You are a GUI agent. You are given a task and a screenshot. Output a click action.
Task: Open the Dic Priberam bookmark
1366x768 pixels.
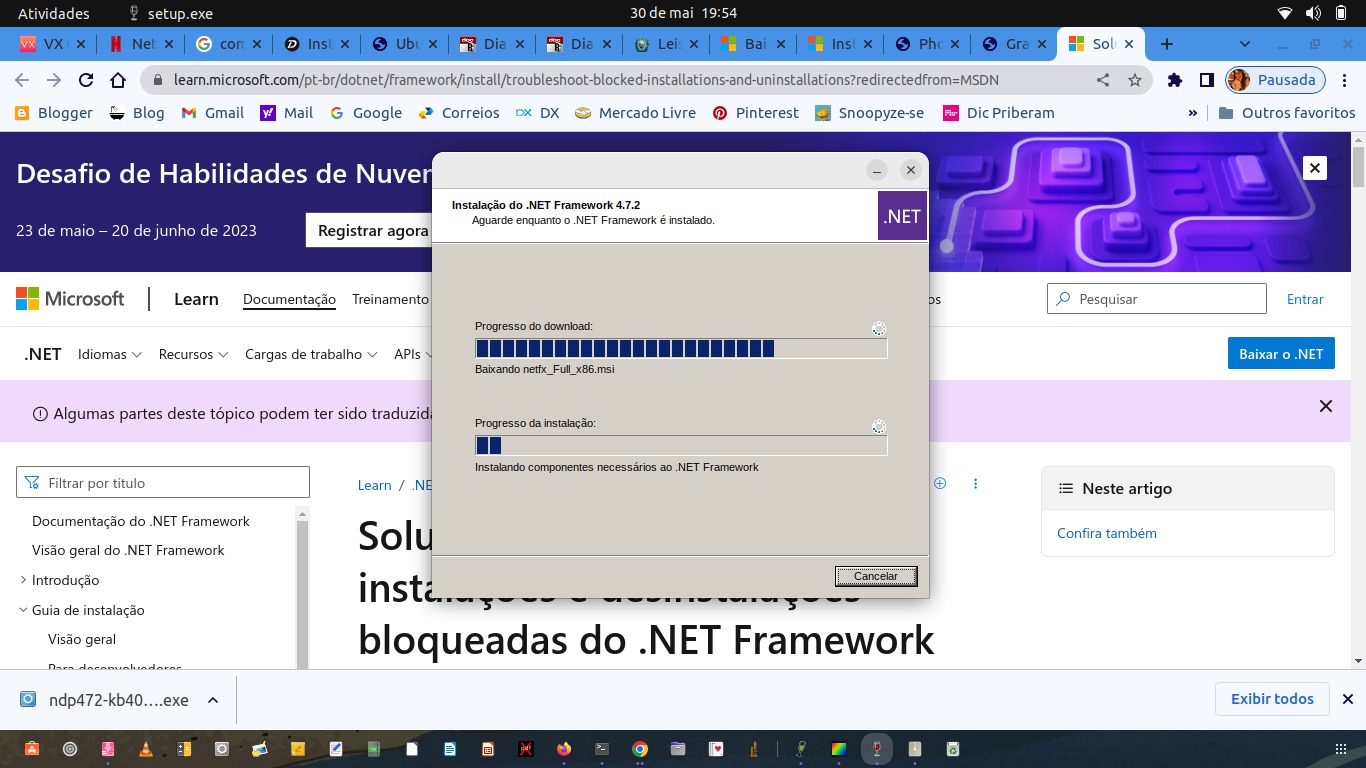tap(999, 113)
